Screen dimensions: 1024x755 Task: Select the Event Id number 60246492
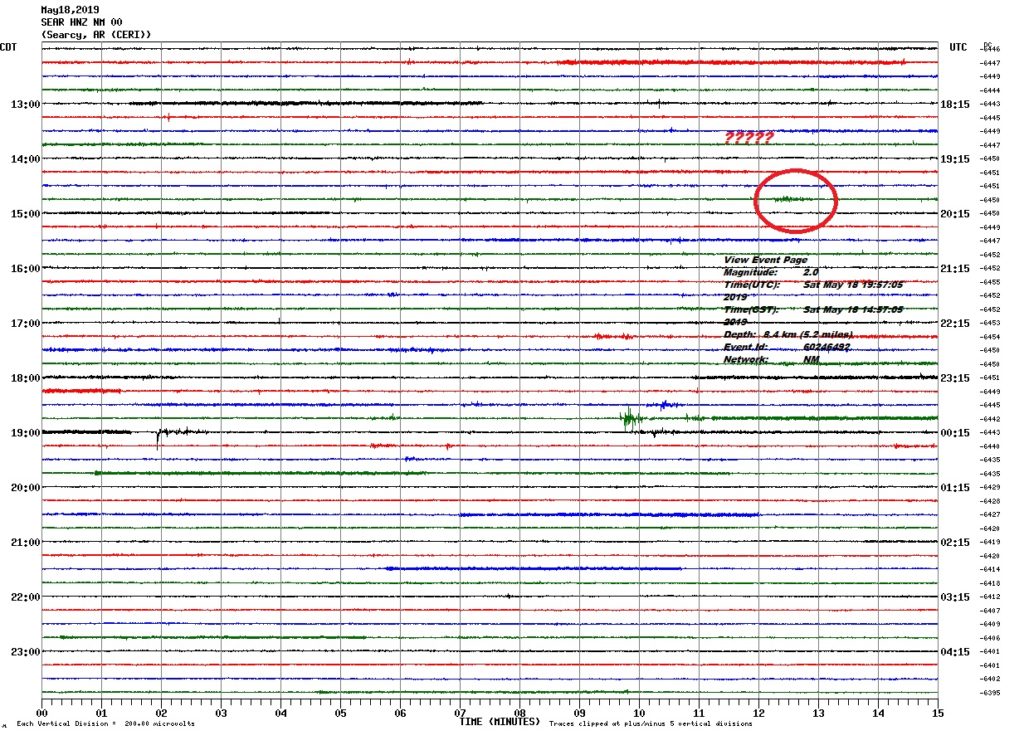click(826, 346)
